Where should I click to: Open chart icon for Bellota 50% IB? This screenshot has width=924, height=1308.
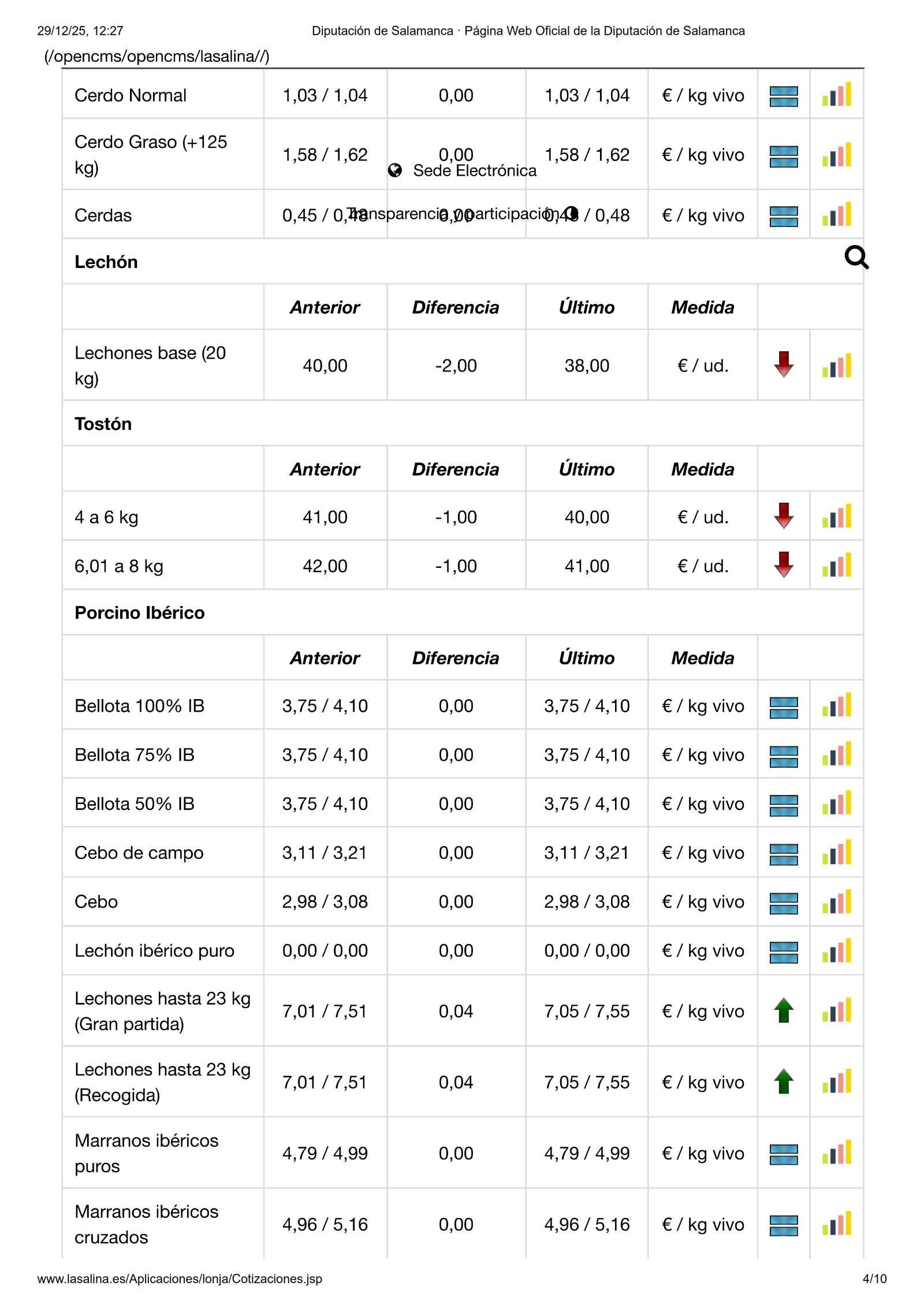click(837, 804)
